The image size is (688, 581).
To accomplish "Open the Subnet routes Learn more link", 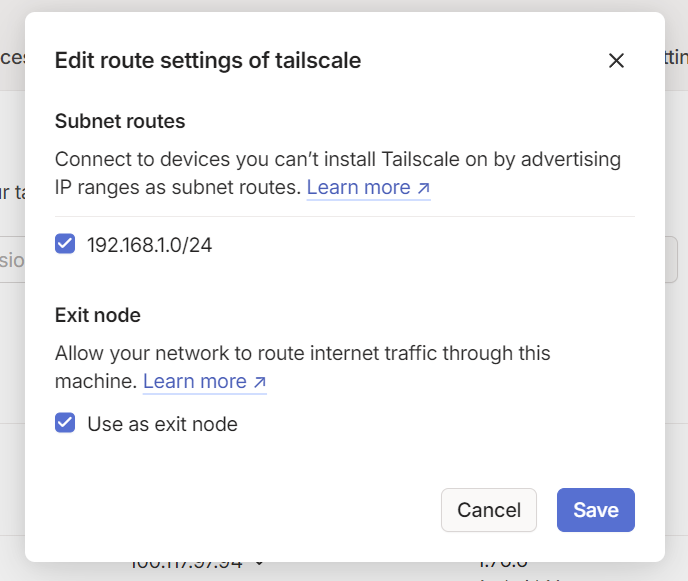I will point(368,187).
